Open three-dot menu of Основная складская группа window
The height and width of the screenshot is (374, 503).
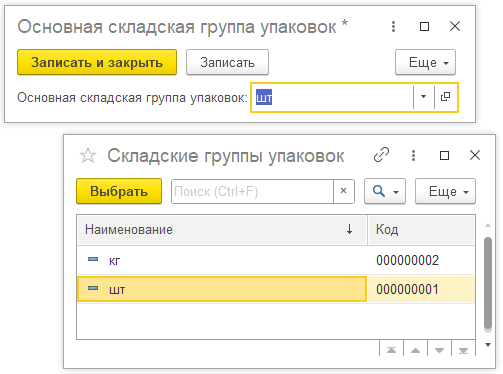click(x=394, y=26)
